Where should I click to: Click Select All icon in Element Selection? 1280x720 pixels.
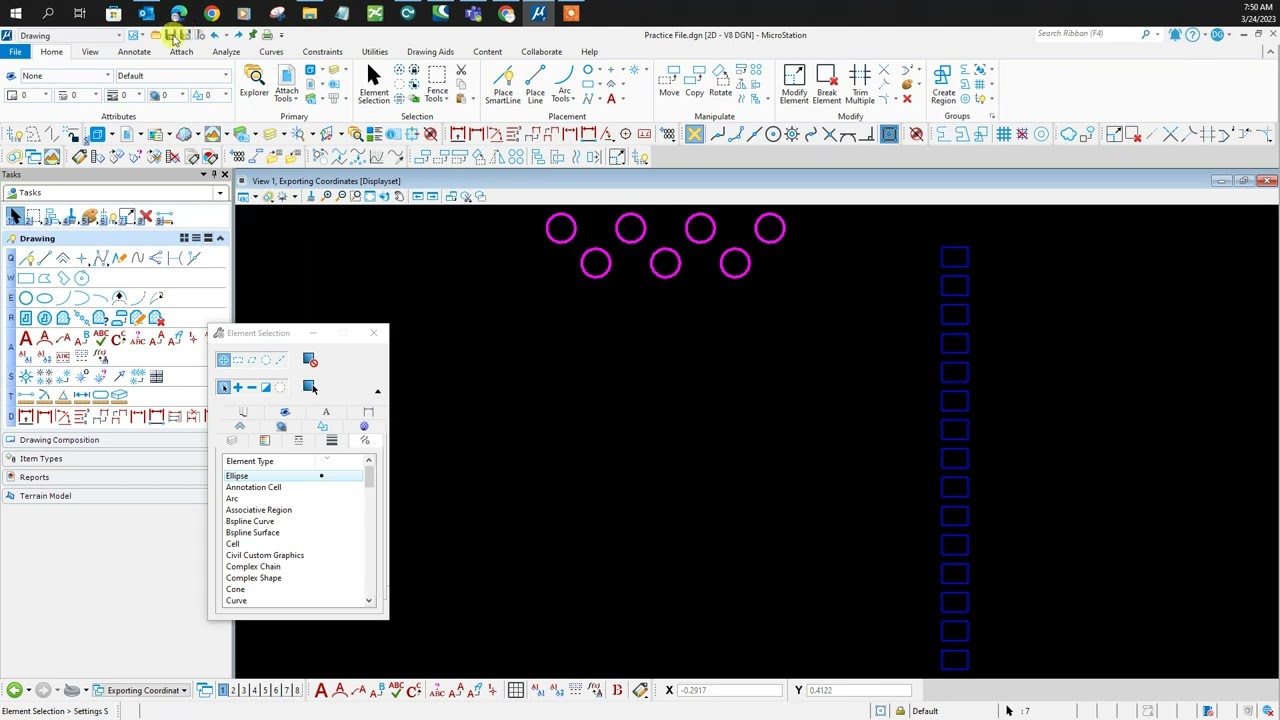pyautogui.click(x=309, y=387)
